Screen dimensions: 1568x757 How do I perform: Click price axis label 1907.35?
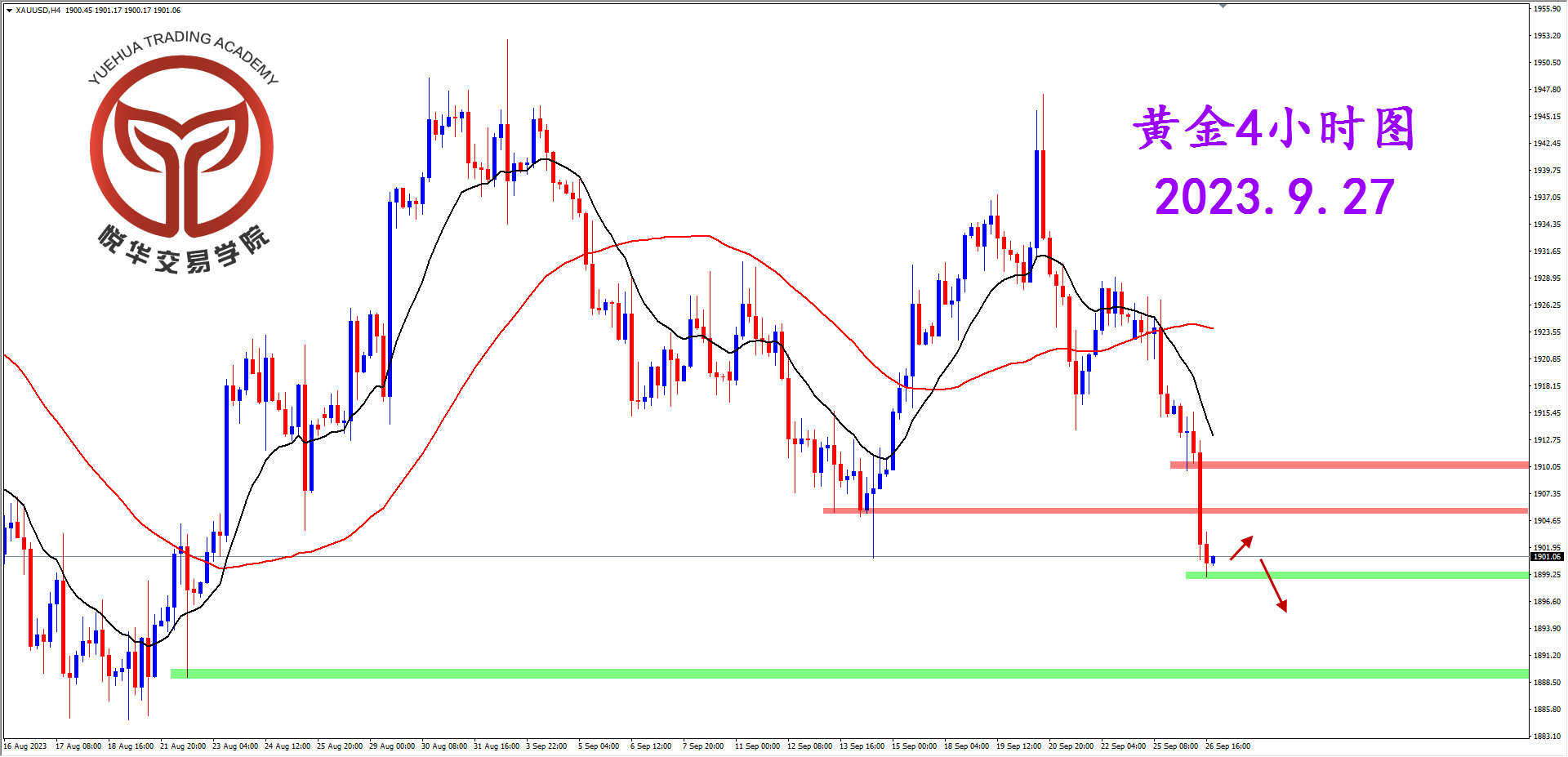pyautogui.click(x=1547, y=494)
